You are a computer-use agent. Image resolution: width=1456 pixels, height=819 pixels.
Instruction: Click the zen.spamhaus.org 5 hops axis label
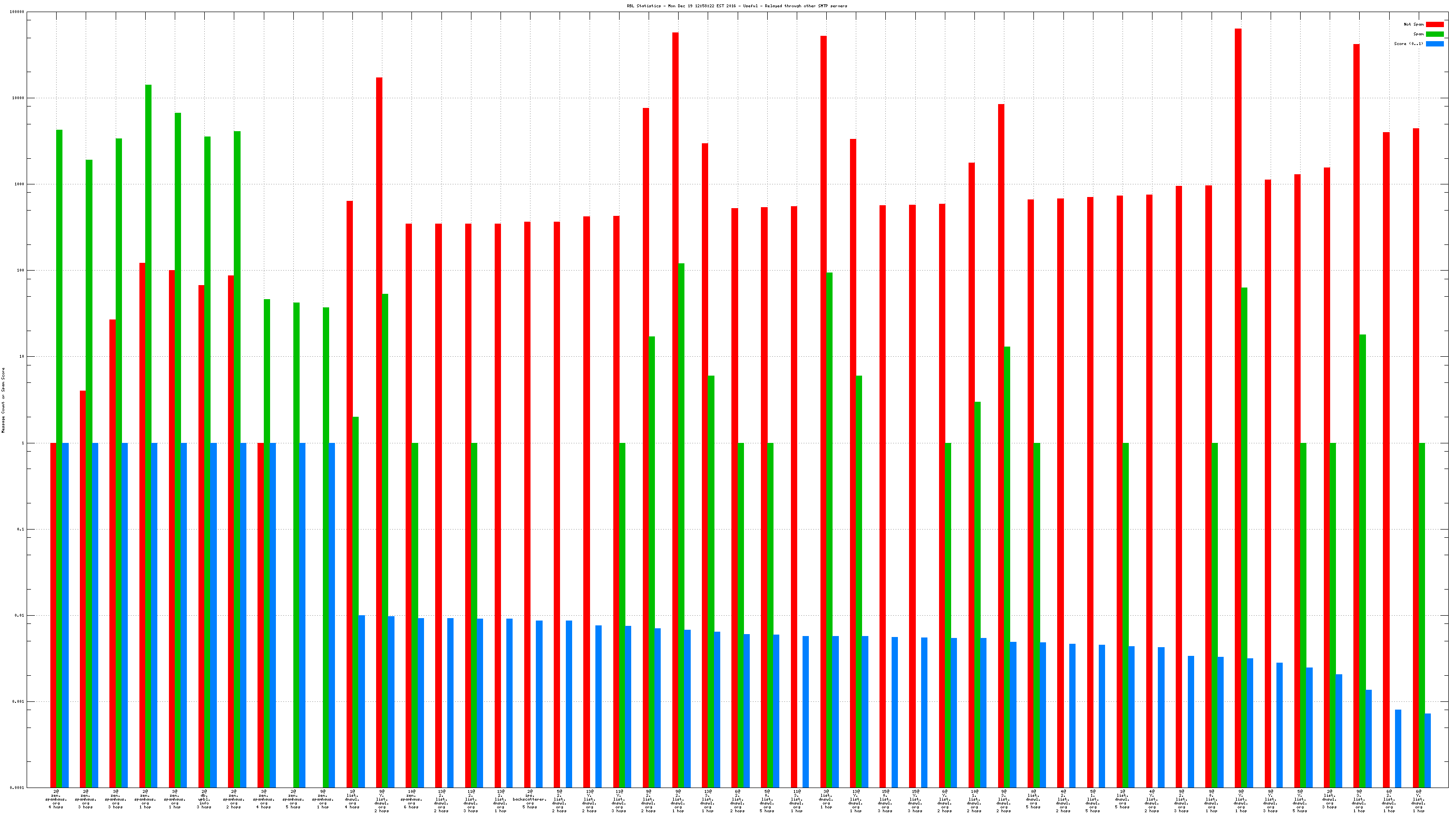pyautogui.click(x=293, y=799)
